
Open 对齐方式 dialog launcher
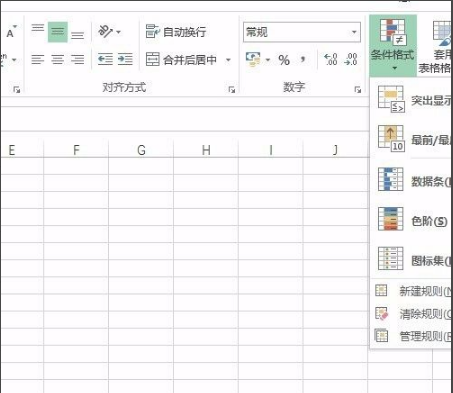(x=232, y=89)
